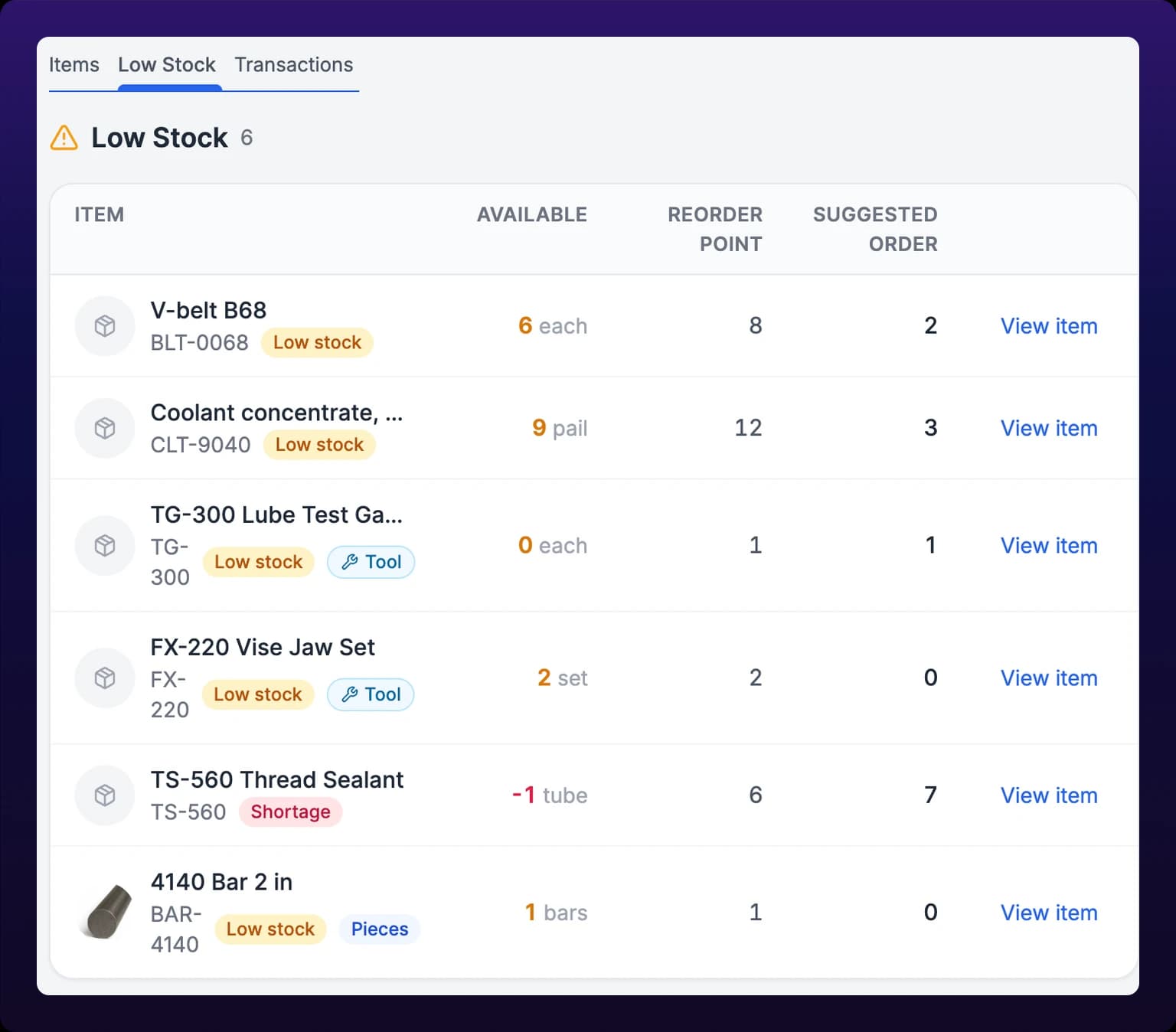
Task: Open the 4140 Bar 2 in thumbnail
Action: (x=105, y=913)
